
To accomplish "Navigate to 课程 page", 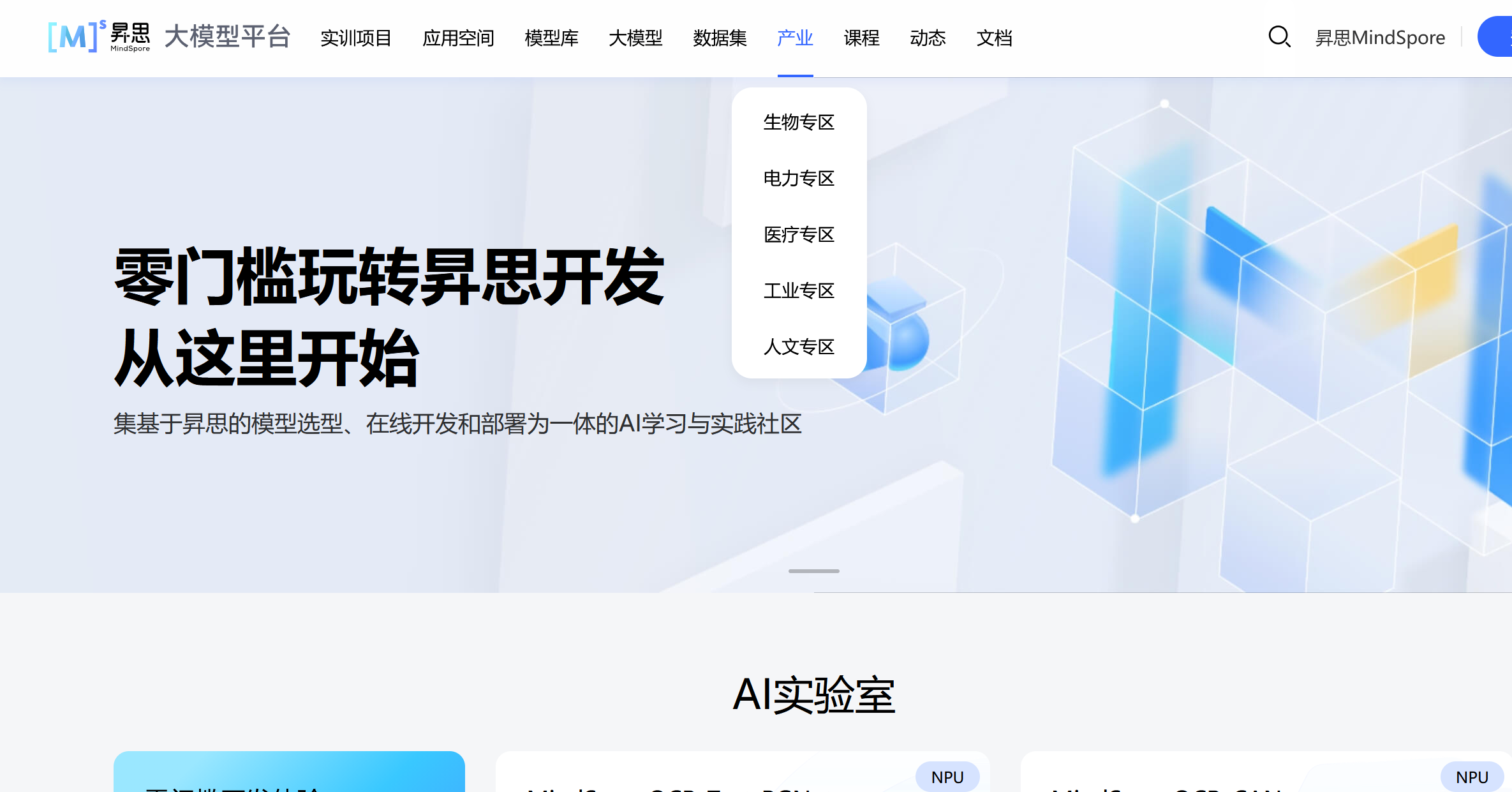I will (861, 38).
